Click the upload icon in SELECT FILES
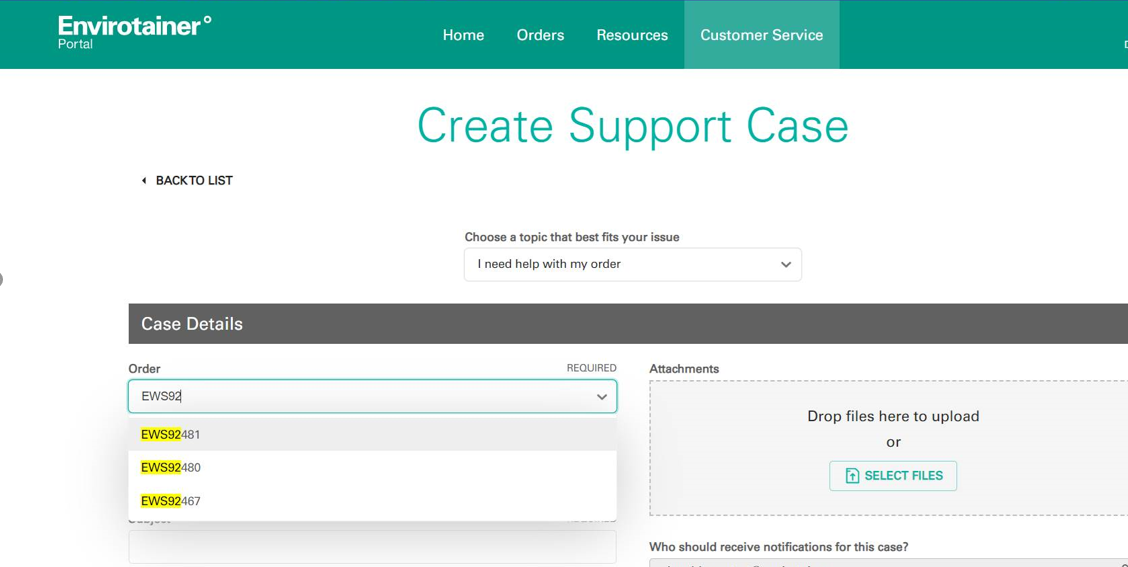 point(852,476)
